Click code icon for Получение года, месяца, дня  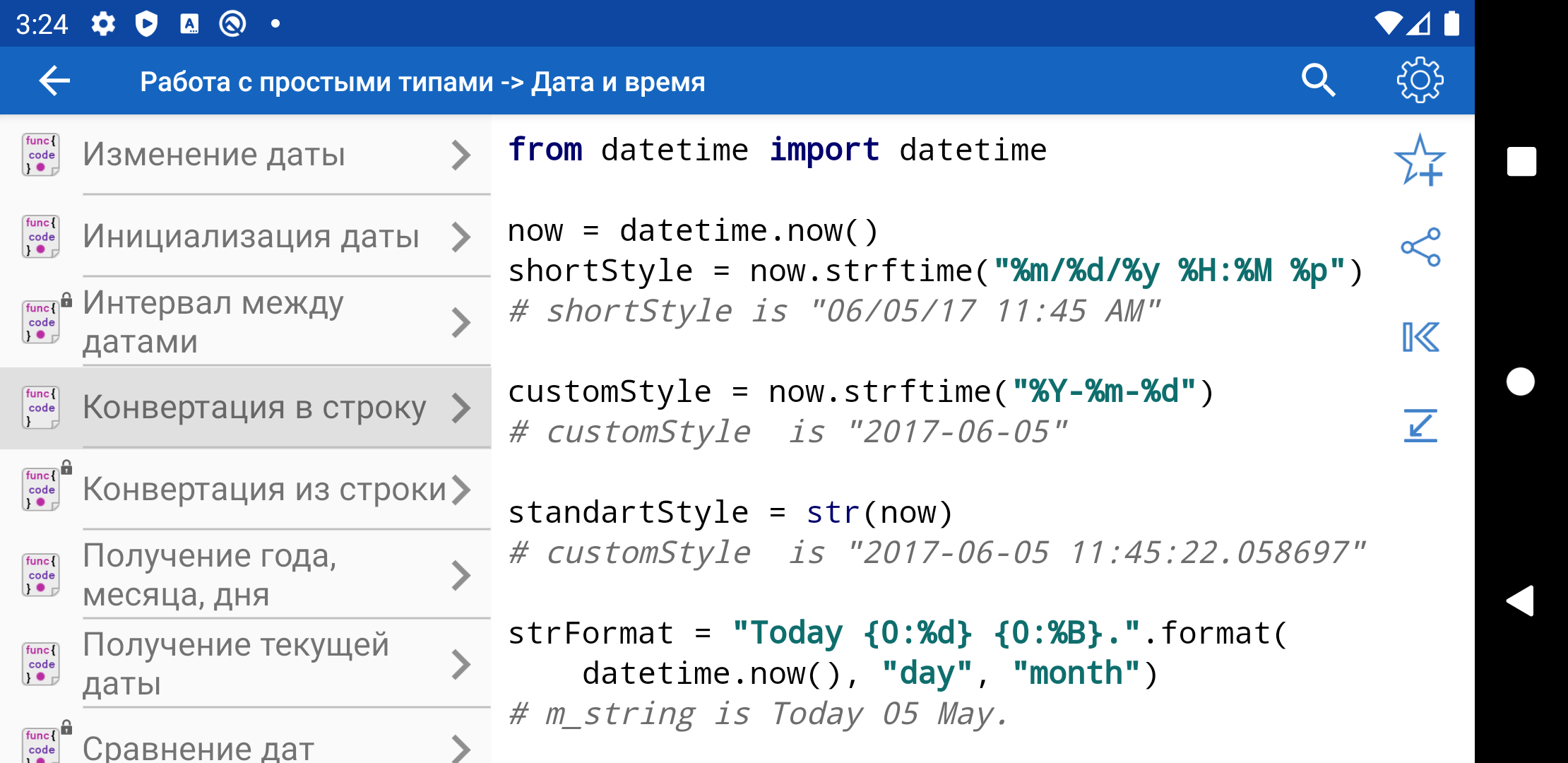pyautogui.click(x=40, y=575)
